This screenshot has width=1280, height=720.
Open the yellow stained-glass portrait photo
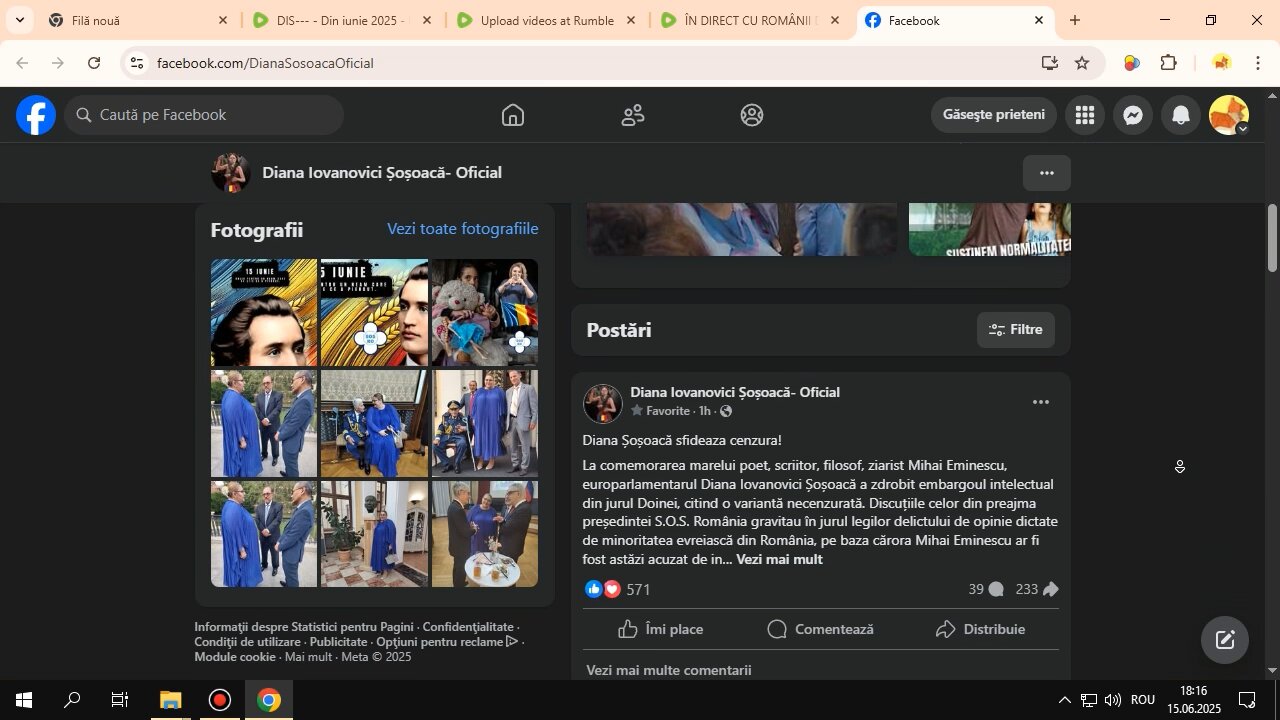[x=374, y=313]
